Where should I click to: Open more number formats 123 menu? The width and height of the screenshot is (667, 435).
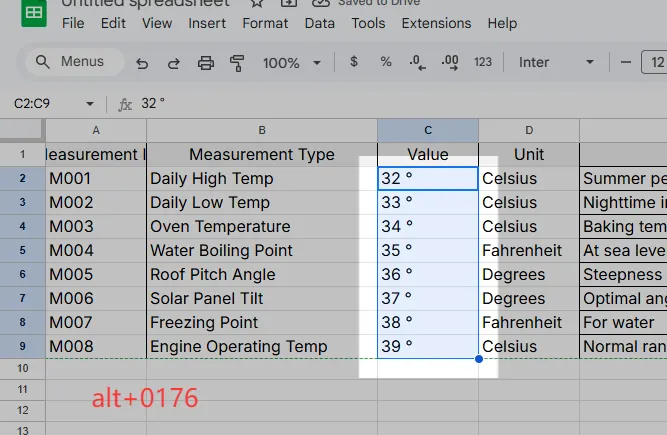(483, 62)
